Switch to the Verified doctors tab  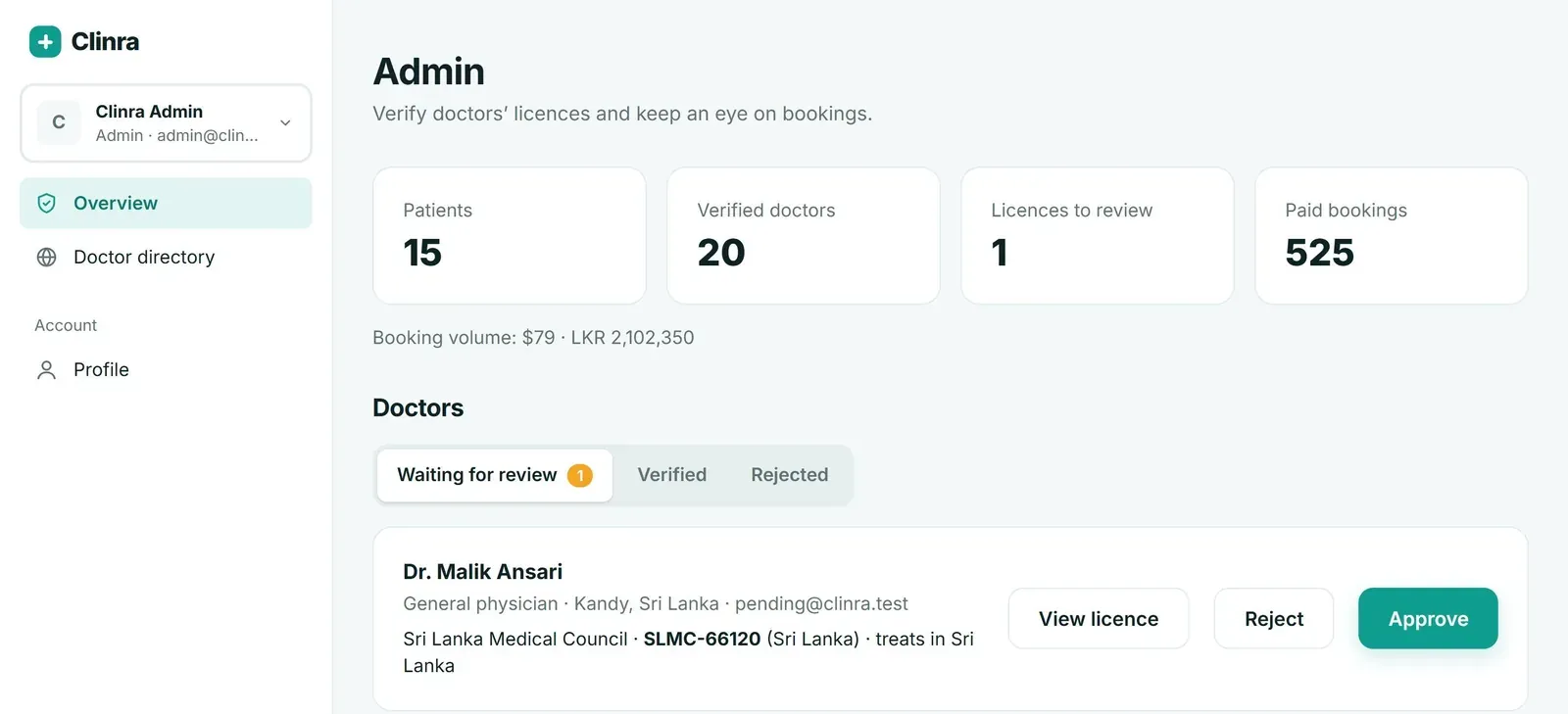point(672,475)
